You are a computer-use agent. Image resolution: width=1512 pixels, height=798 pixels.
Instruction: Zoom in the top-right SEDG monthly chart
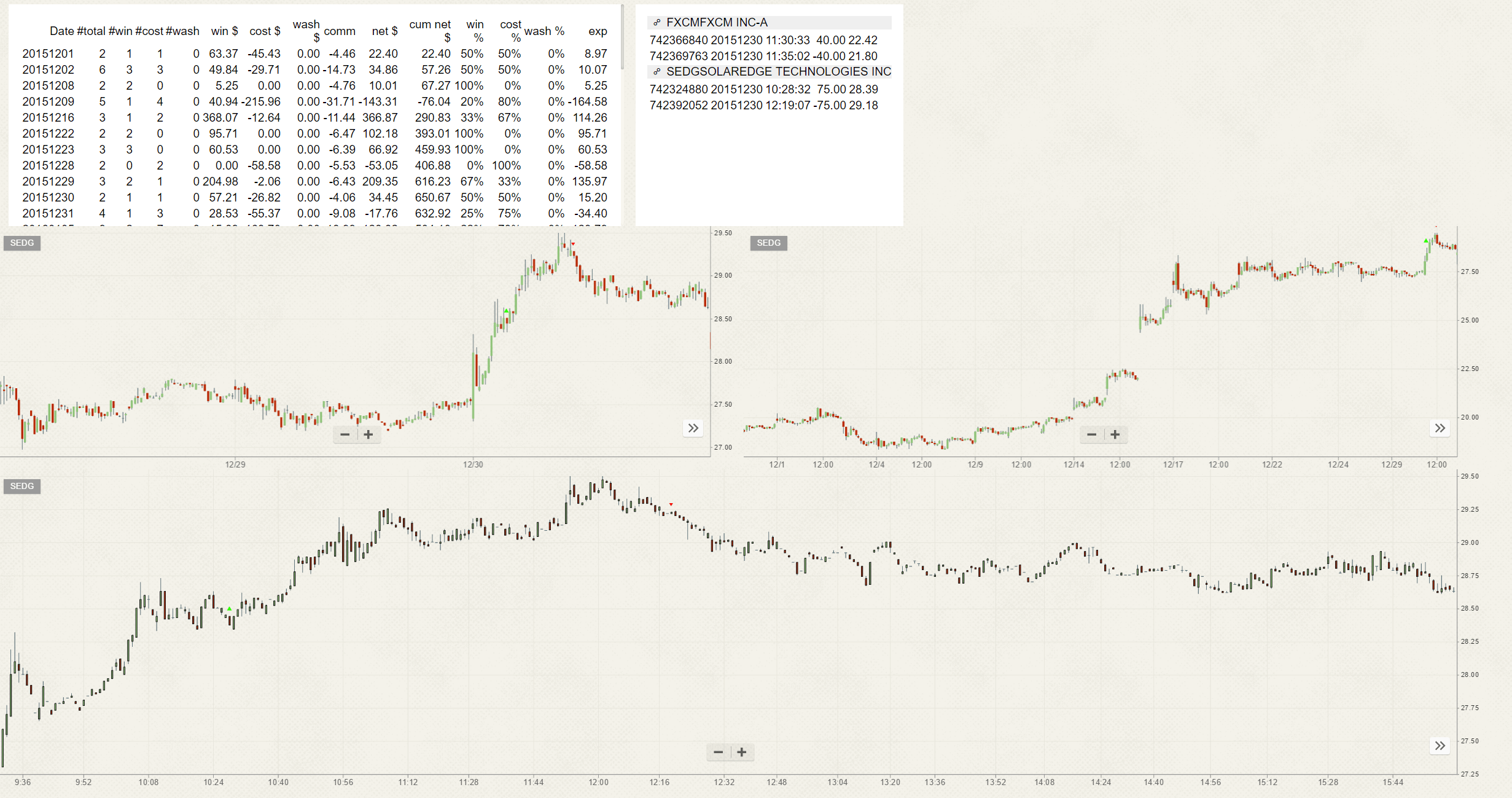tap(1115, 434)
